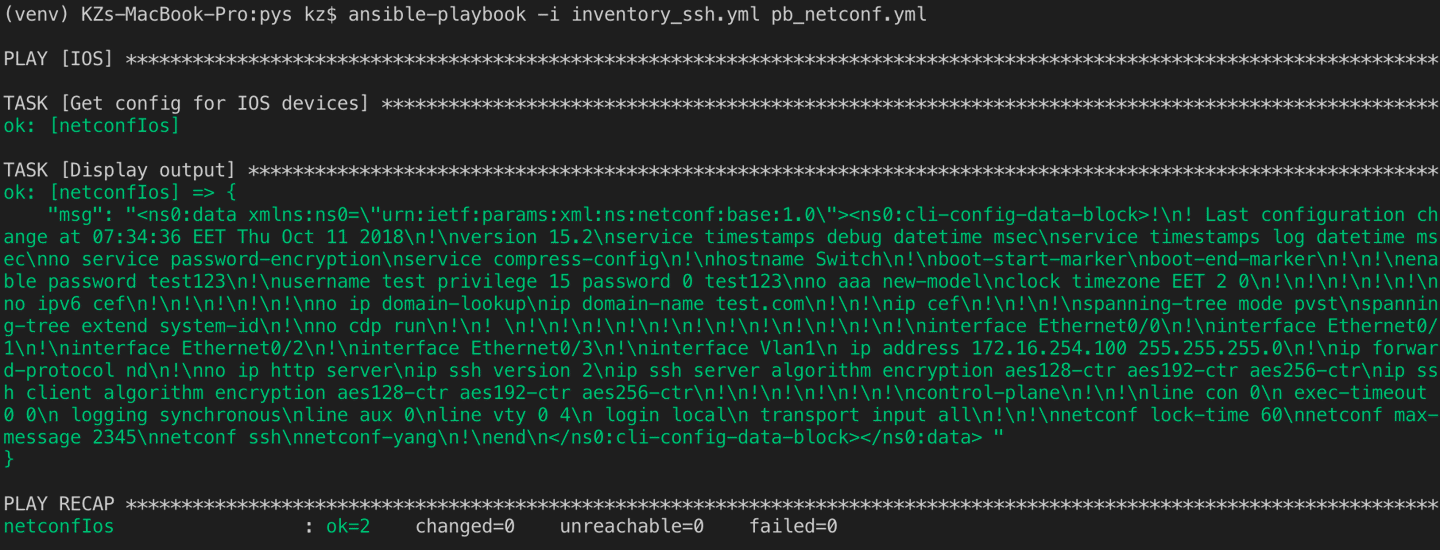Click the ansible-playbook command text

[436, 15]
